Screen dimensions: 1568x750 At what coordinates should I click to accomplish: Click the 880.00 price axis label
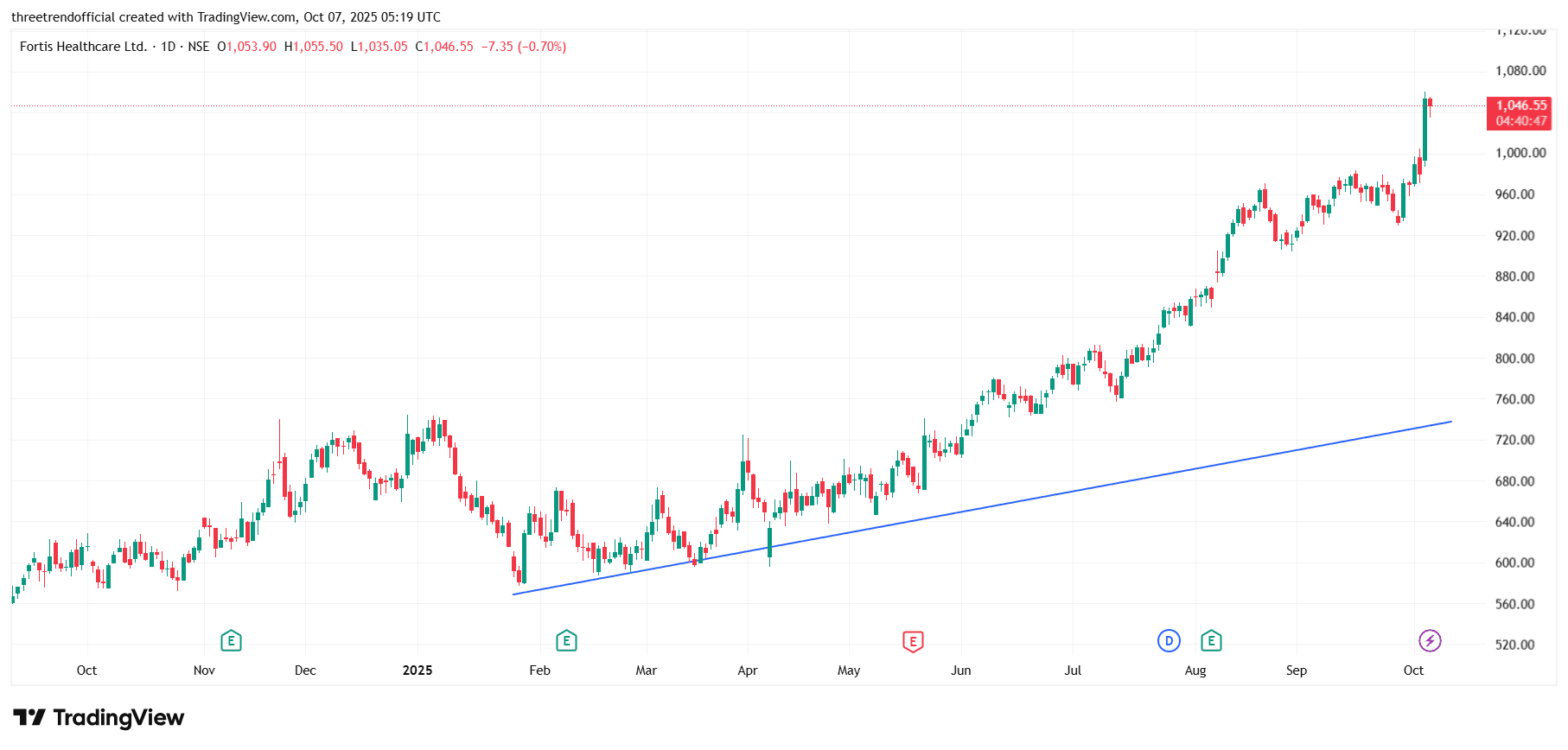pyautogui.click(x=1515, y=276)
